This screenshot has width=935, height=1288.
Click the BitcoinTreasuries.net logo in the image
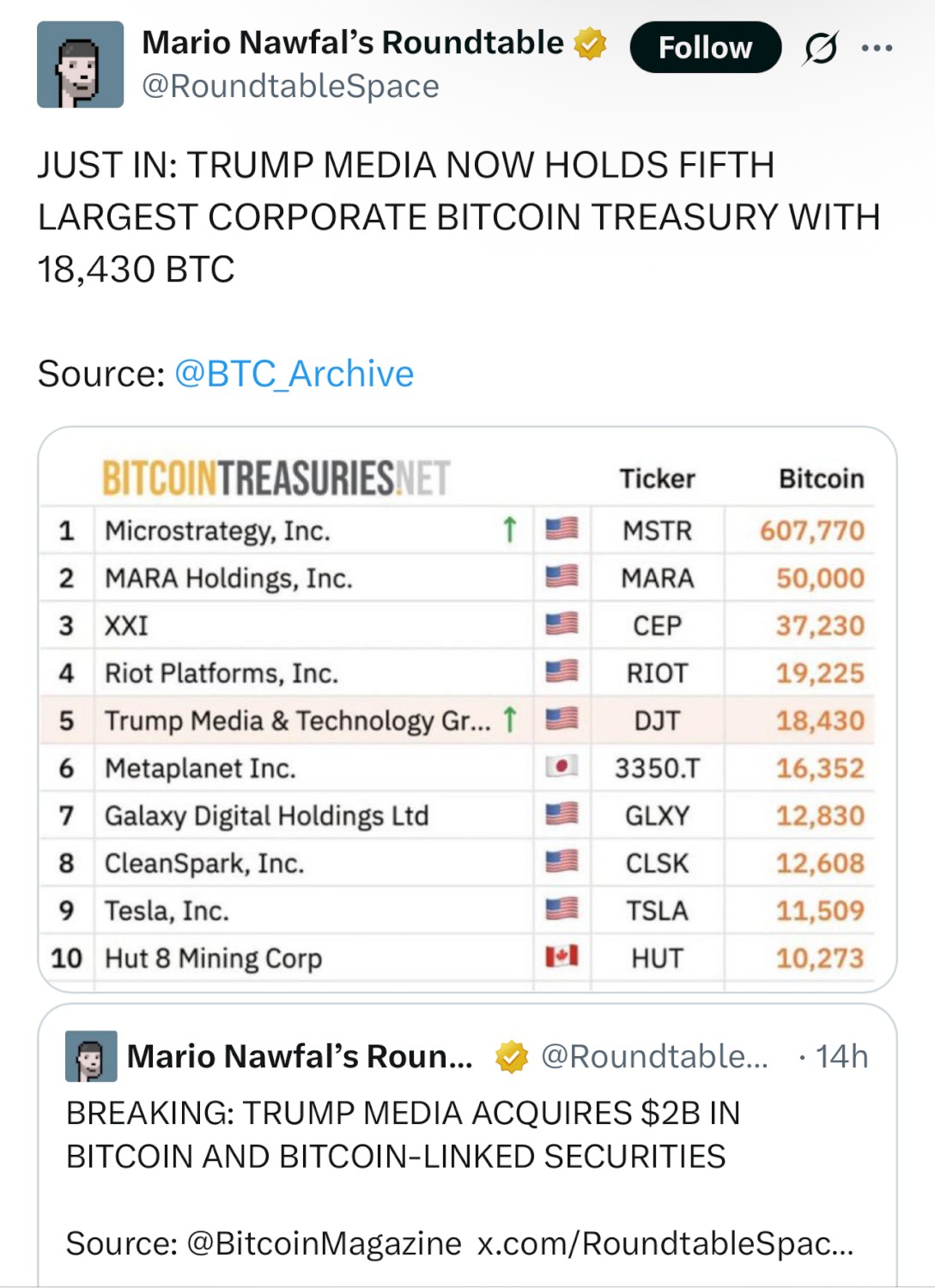(276, 478)
